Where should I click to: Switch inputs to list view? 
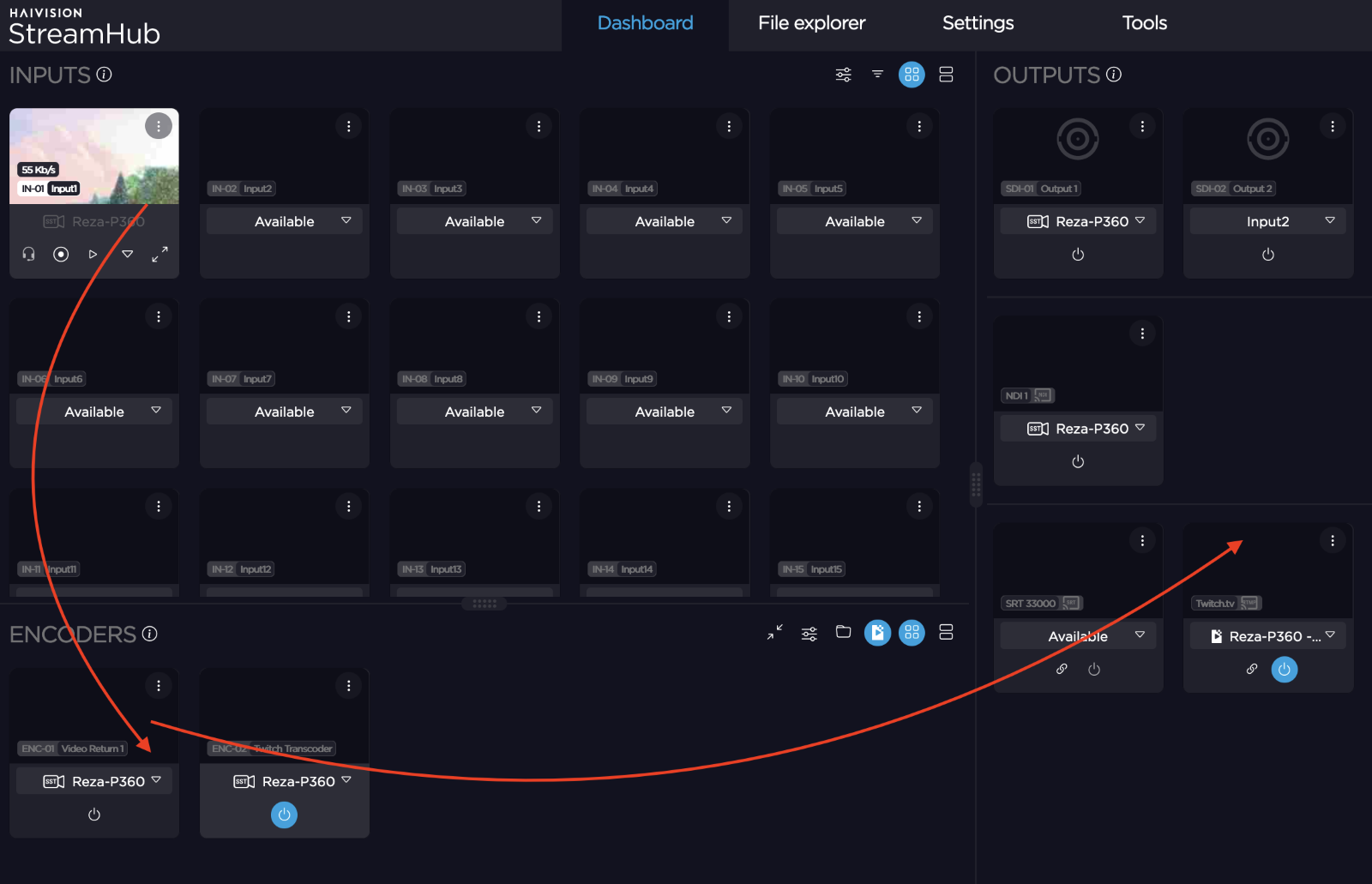(946, 75)
